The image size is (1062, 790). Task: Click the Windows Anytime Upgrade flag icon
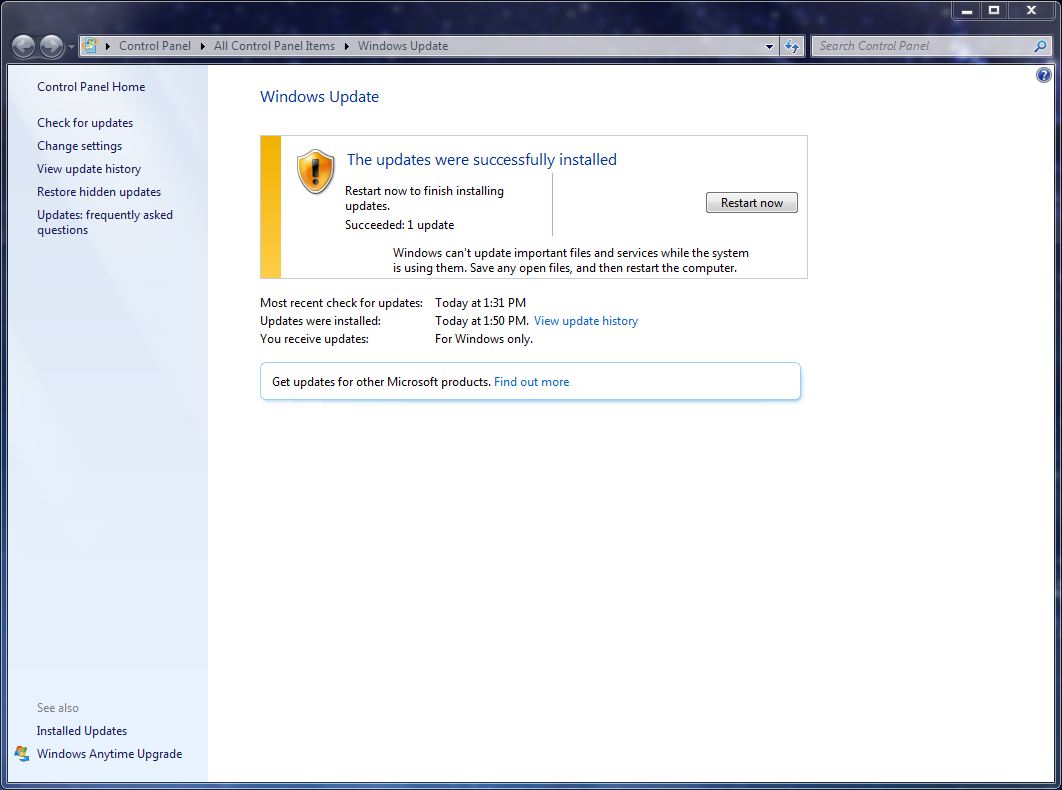(x=22, y=754)
